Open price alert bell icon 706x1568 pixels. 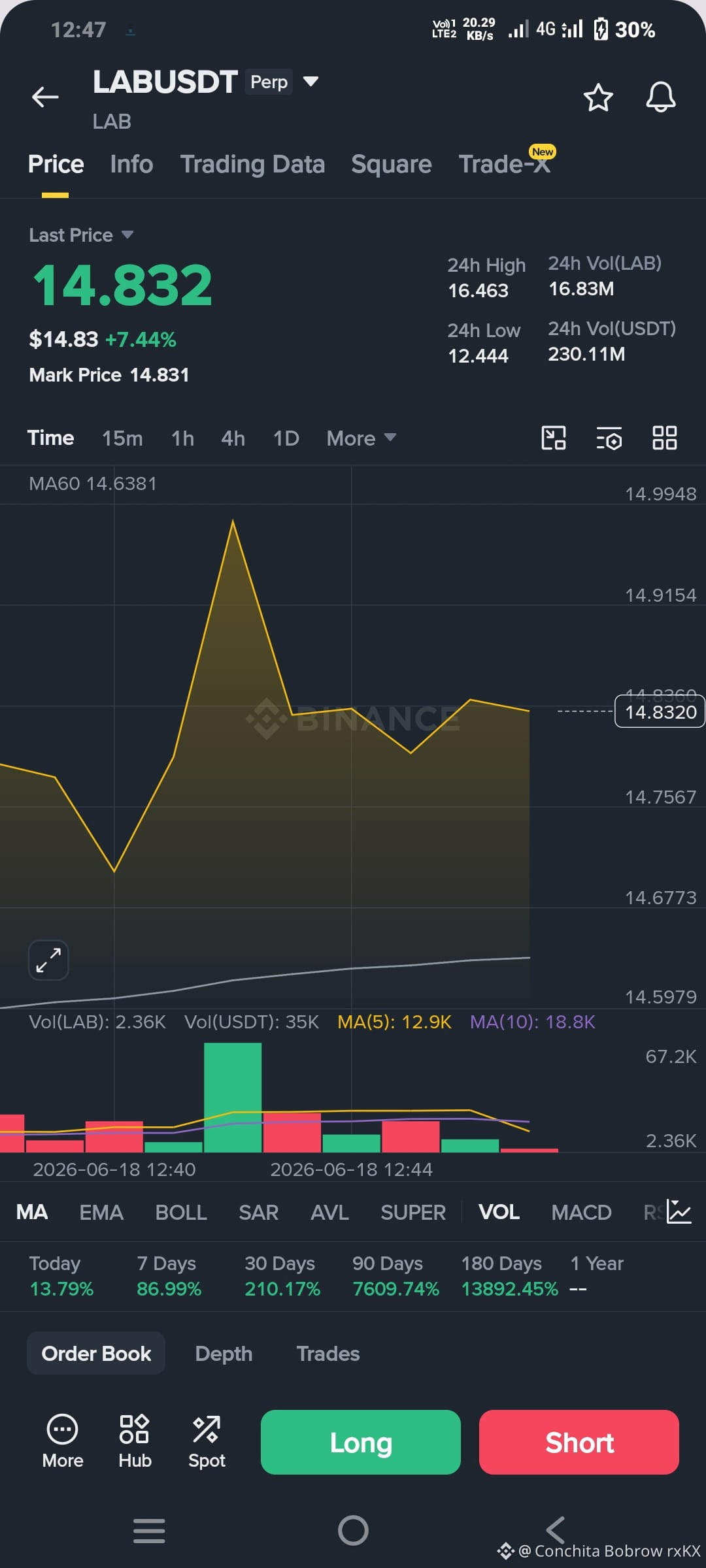tap(660, 97)
